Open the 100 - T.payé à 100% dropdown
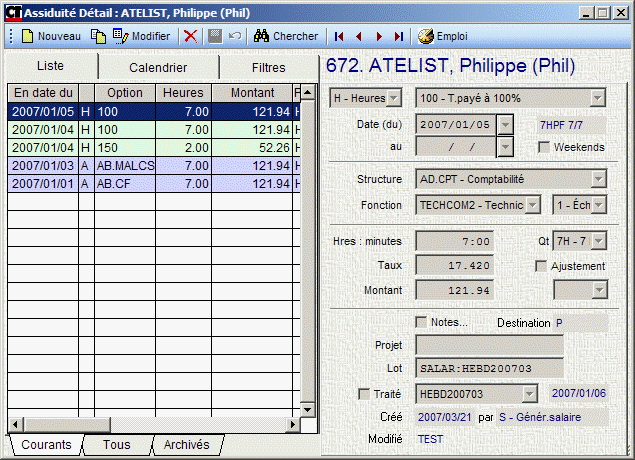 (598, 98)
